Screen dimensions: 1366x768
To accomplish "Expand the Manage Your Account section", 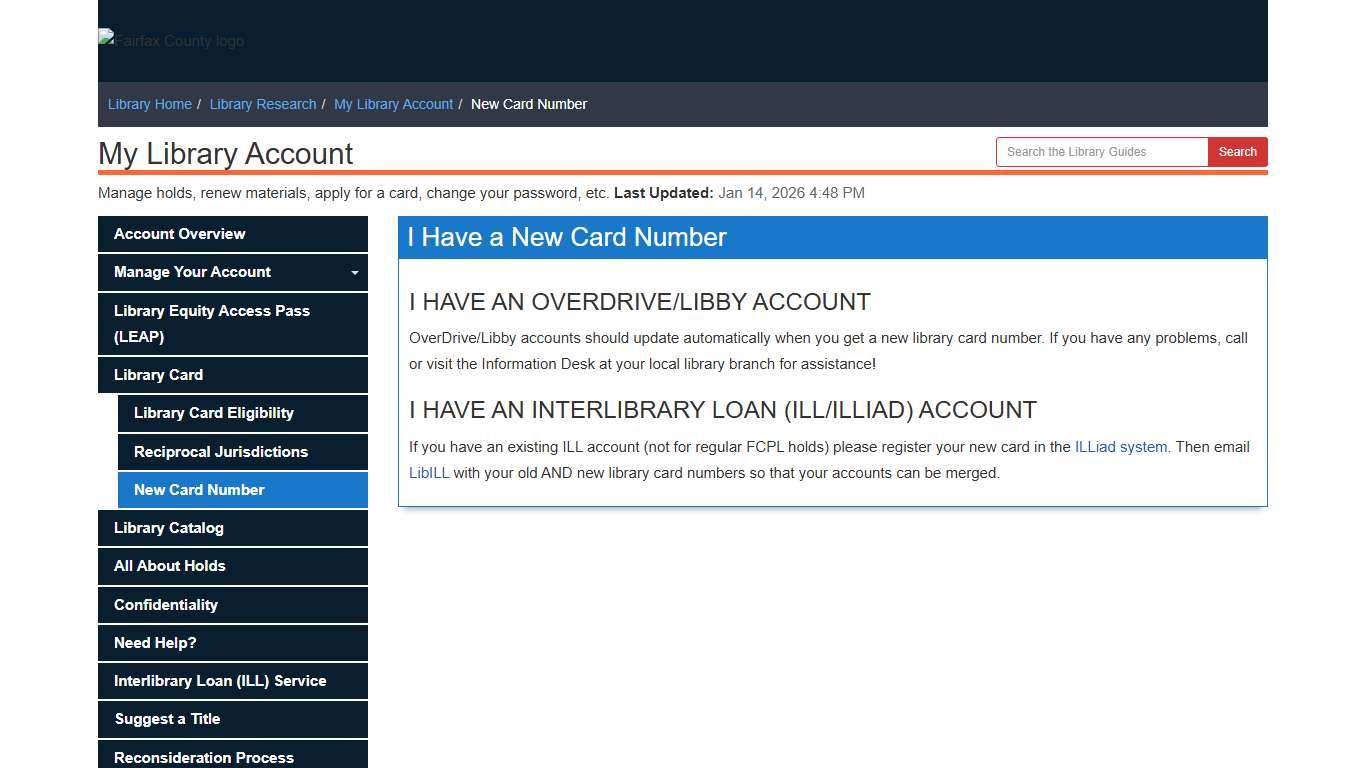I will [232, 272].
